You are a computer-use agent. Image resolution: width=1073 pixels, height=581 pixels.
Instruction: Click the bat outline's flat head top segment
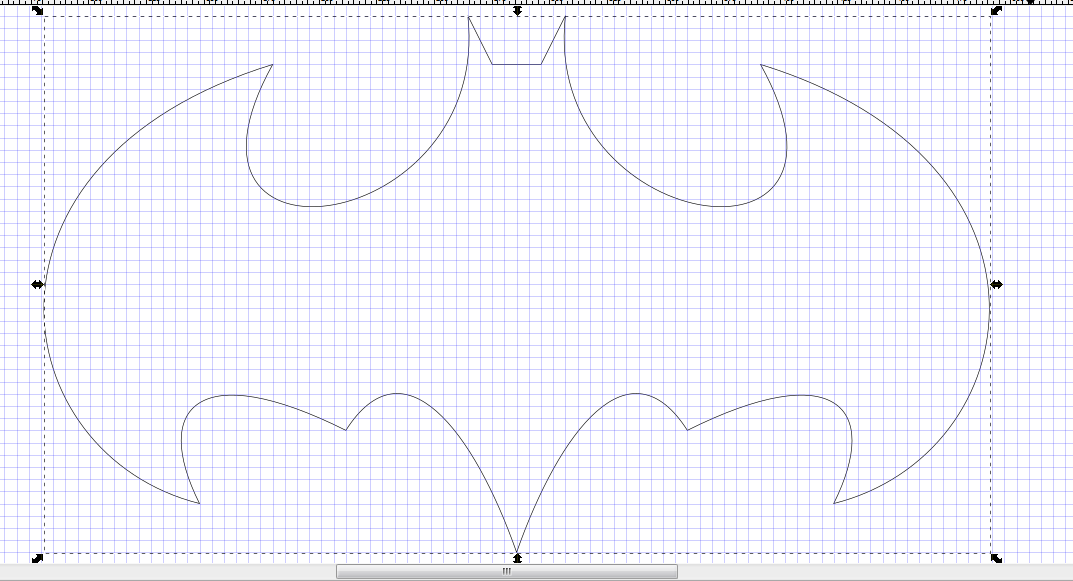tap(517, 64)
